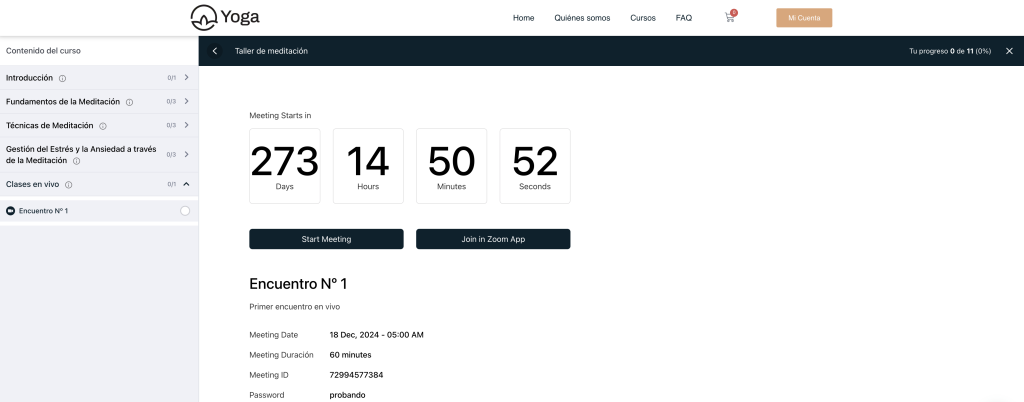Click the back arrow beside Taller de meditación
1024x402 pixels.
coord(215,51)
